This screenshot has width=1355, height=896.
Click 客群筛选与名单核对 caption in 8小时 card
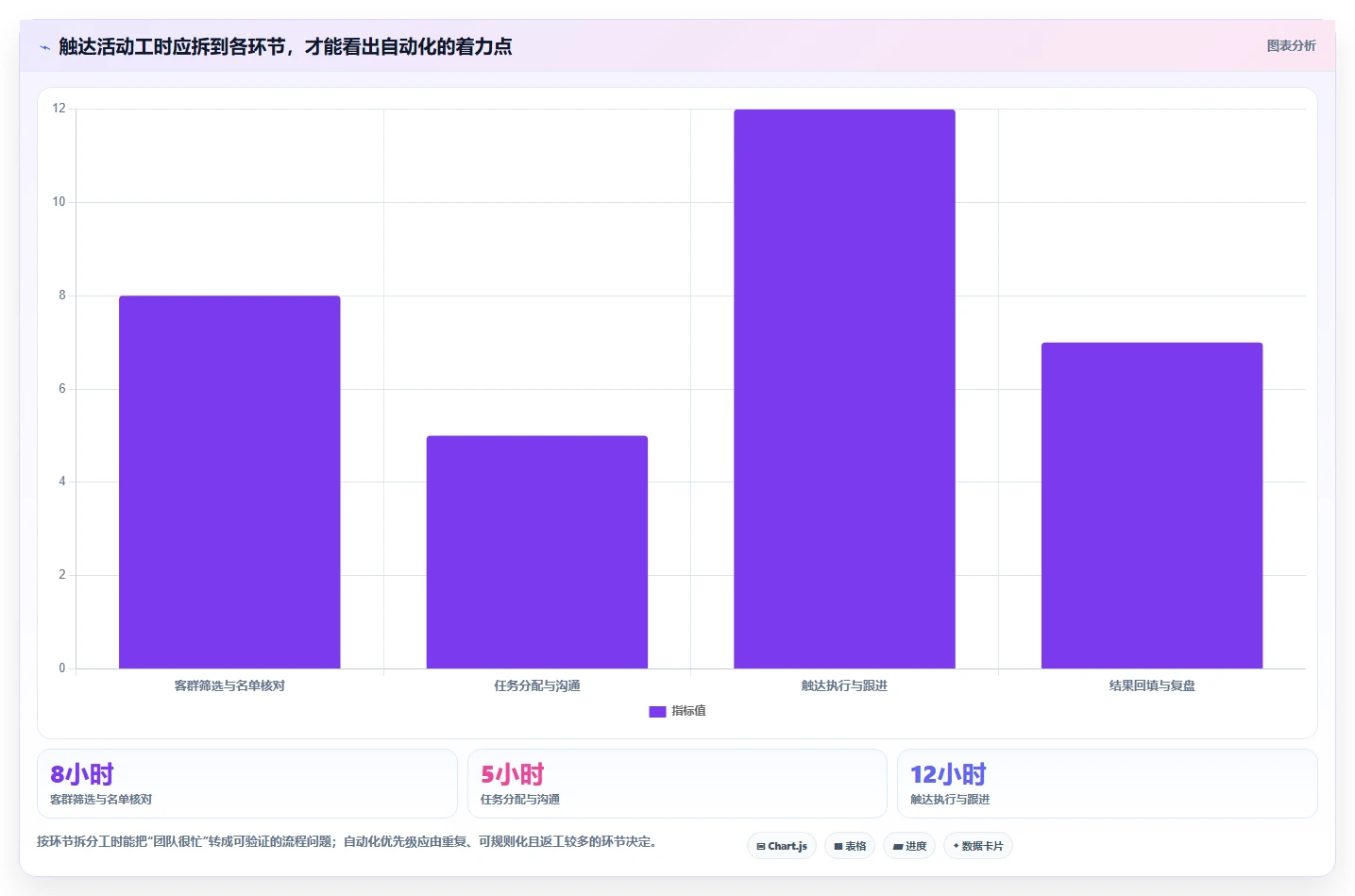click(x=101, y=800)
